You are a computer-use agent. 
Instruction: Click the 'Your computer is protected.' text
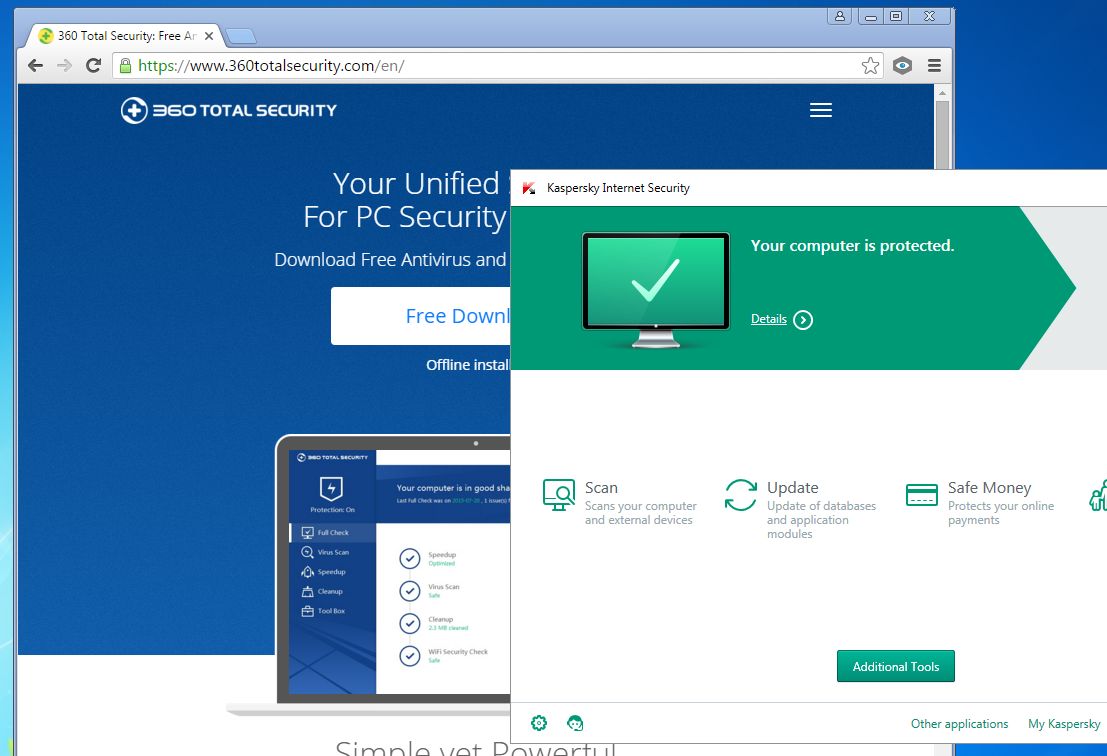[852, 245]
